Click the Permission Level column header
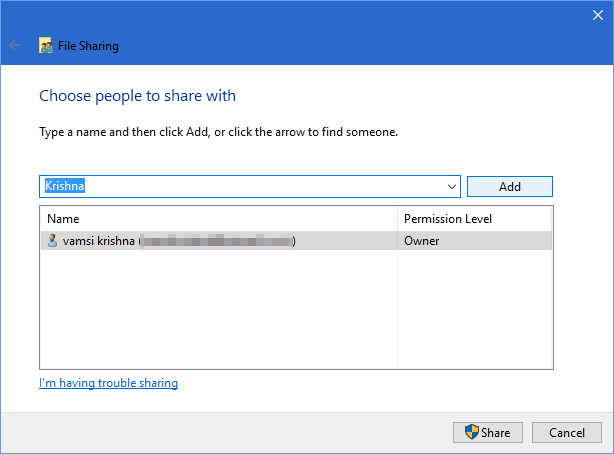 coord(447,219)
